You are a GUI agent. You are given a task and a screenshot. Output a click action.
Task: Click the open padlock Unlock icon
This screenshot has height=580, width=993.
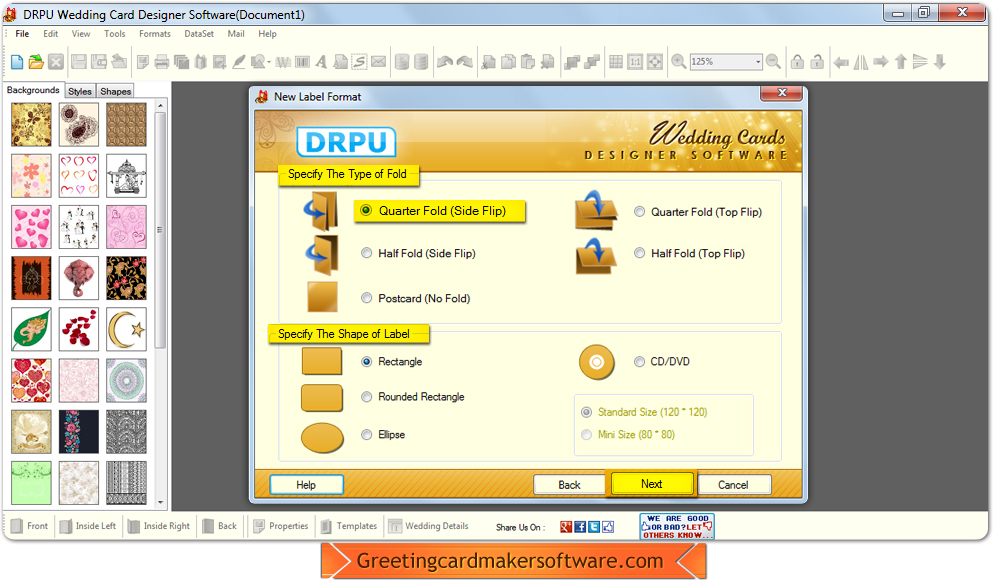[x=817, y=61]
